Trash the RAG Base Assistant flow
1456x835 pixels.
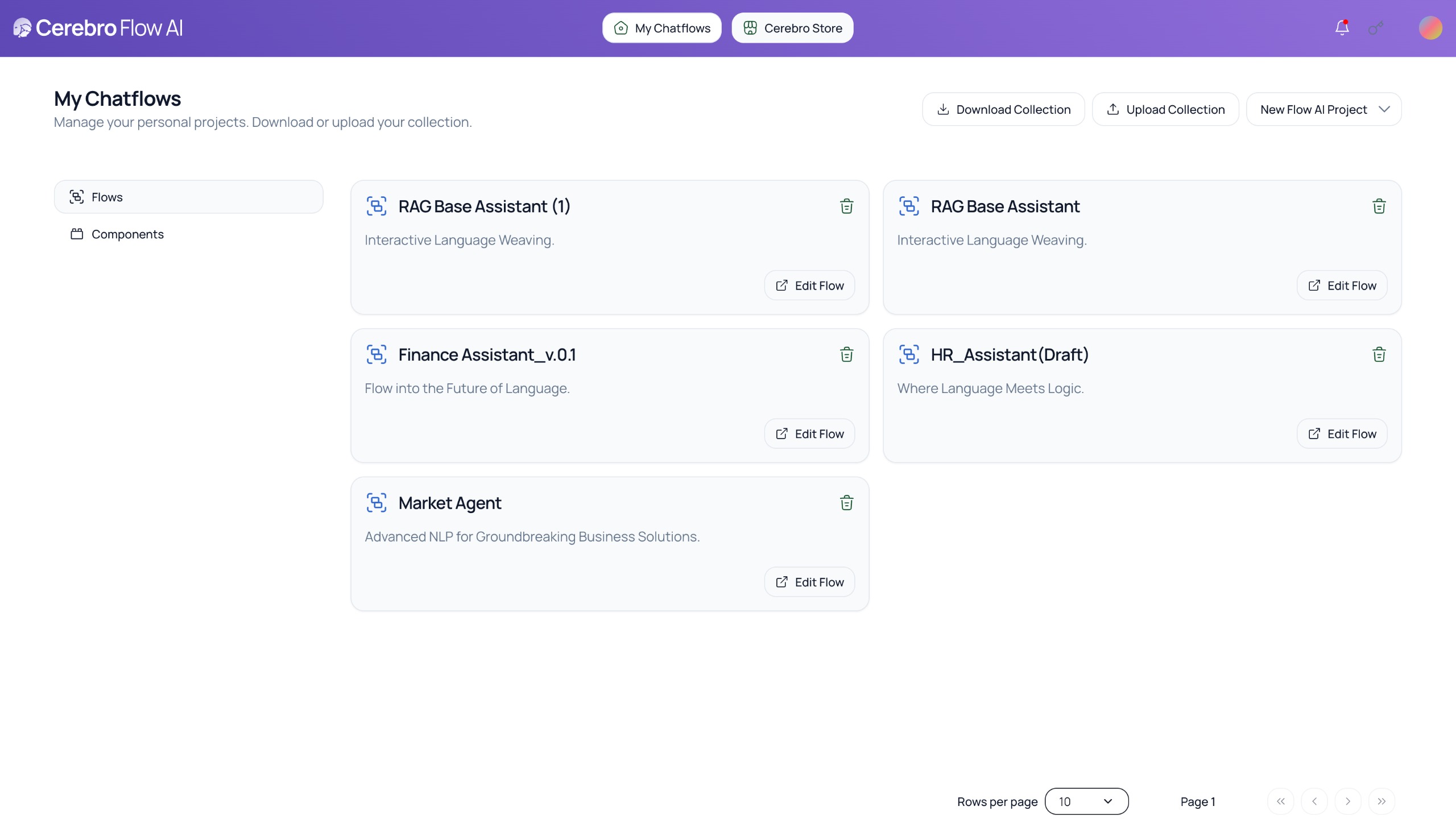pos(1379,206)
